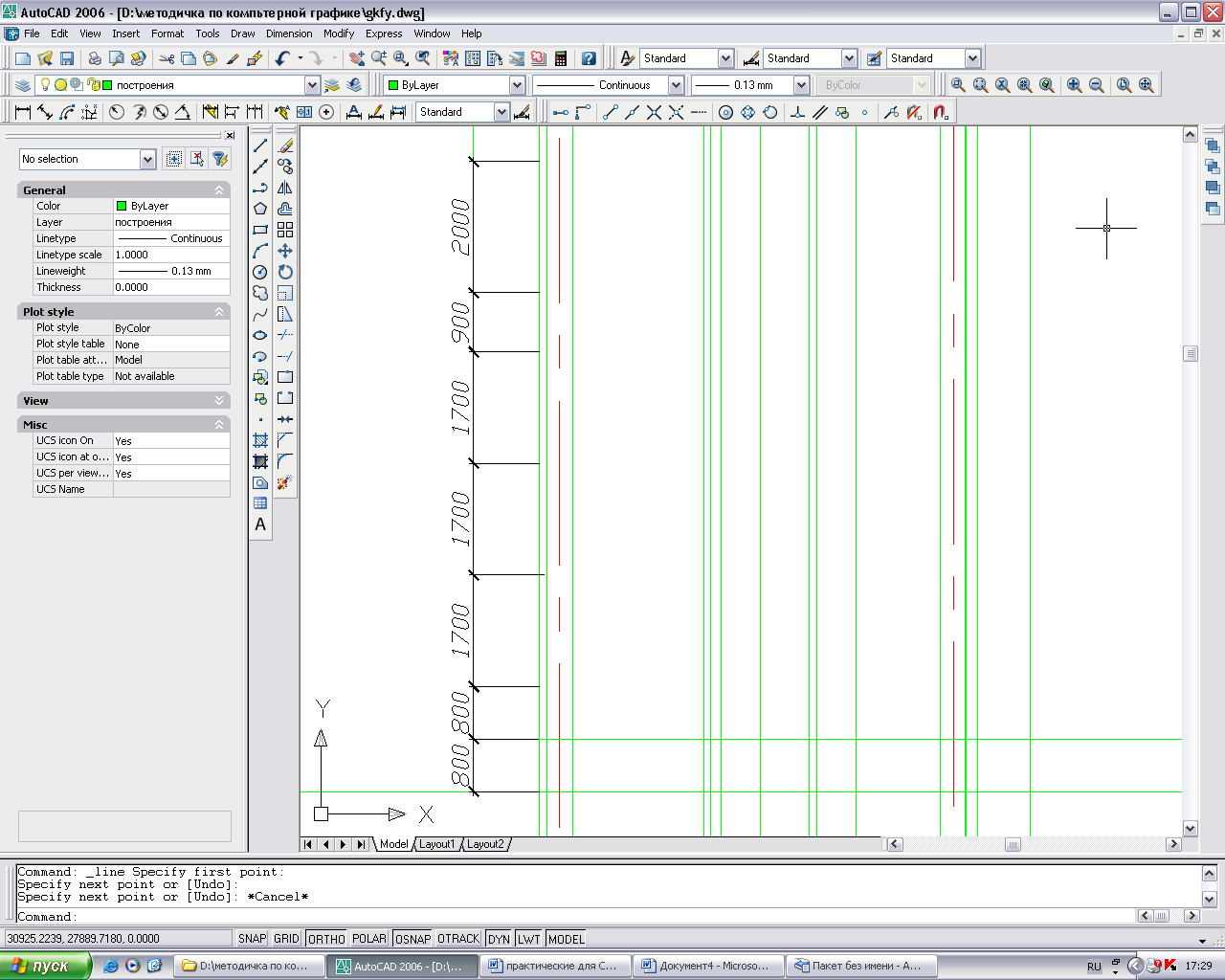
Task: Switch to the Layout2 tab
Action: tap(485, 844)
